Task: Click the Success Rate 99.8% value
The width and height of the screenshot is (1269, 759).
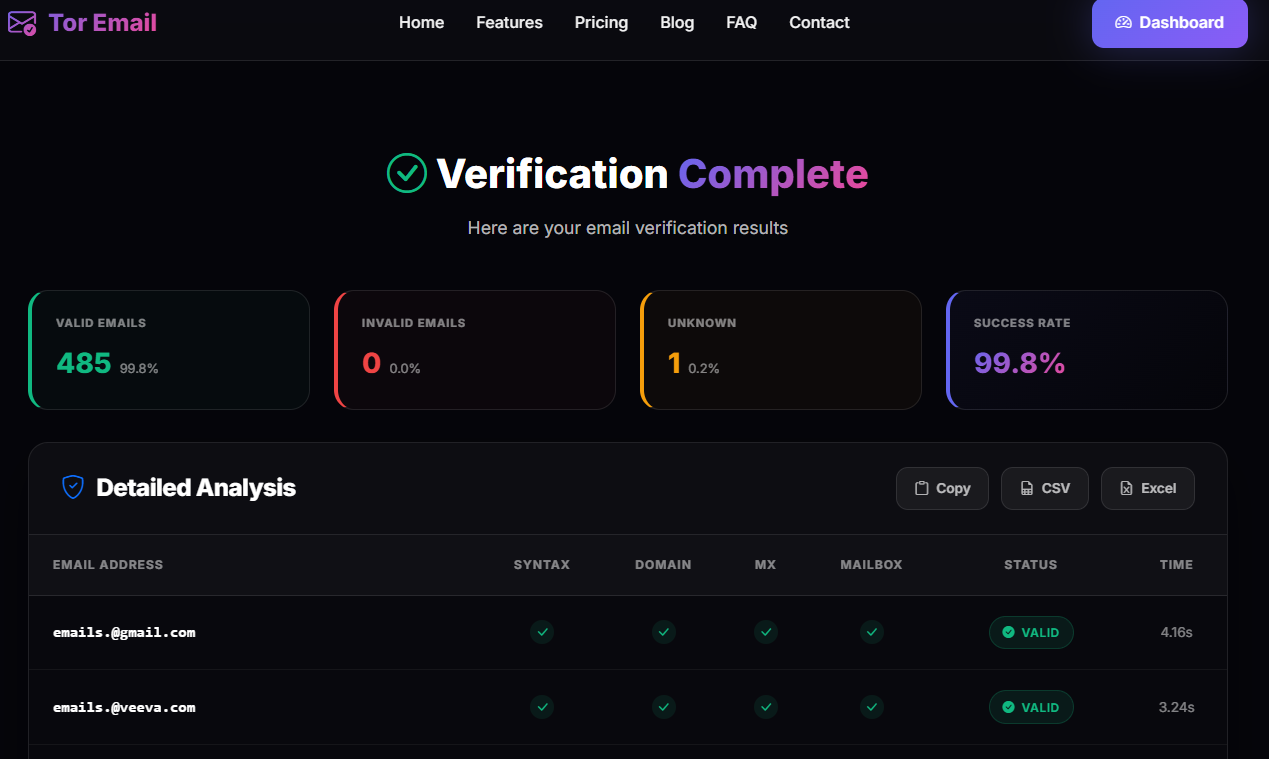Action: pyautogui.click(x=1019, y=363)
